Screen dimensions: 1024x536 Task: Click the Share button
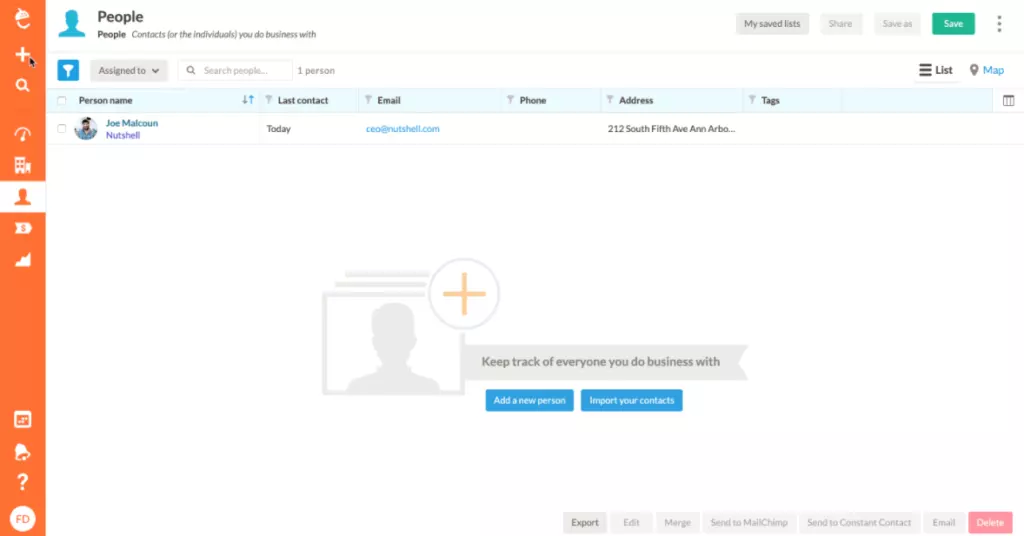[x=840, y=24]
